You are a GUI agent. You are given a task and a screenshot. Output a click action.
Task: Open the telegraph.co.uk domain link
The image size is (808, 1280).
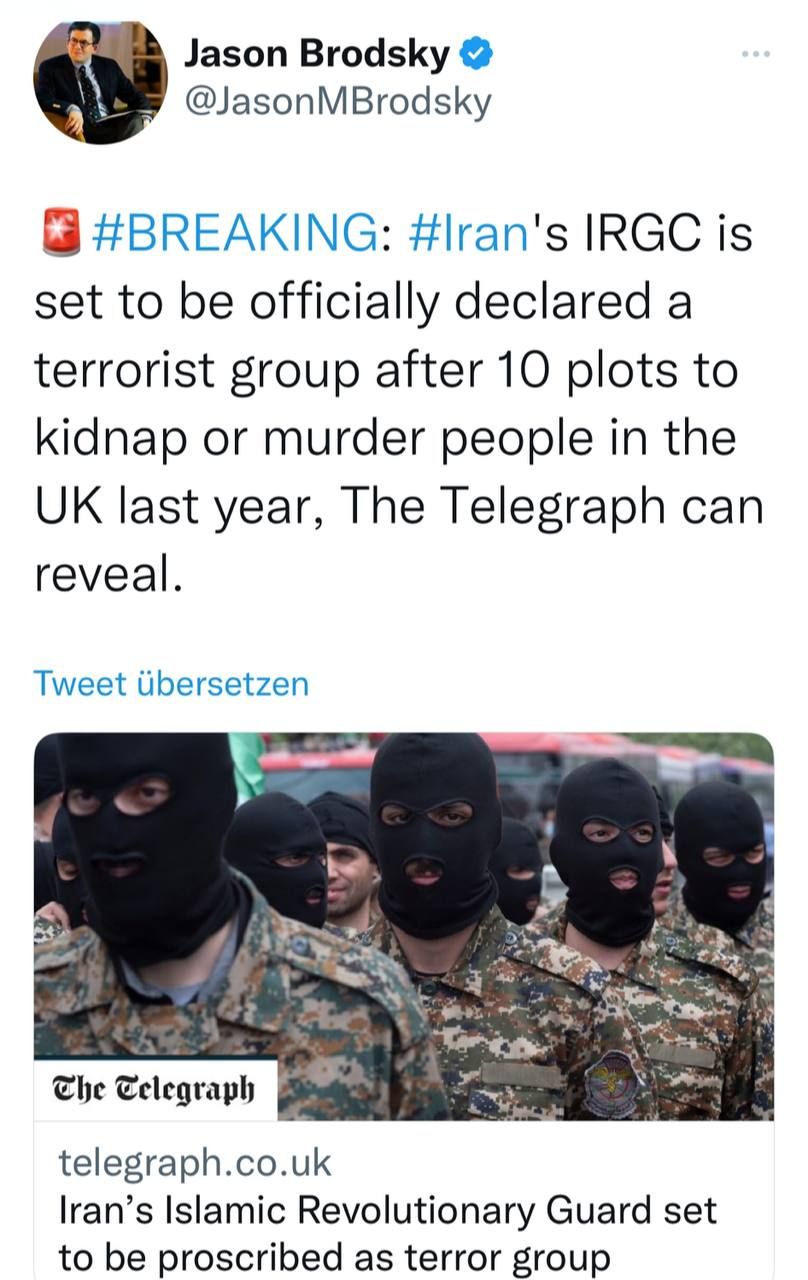pos(194,1163)
